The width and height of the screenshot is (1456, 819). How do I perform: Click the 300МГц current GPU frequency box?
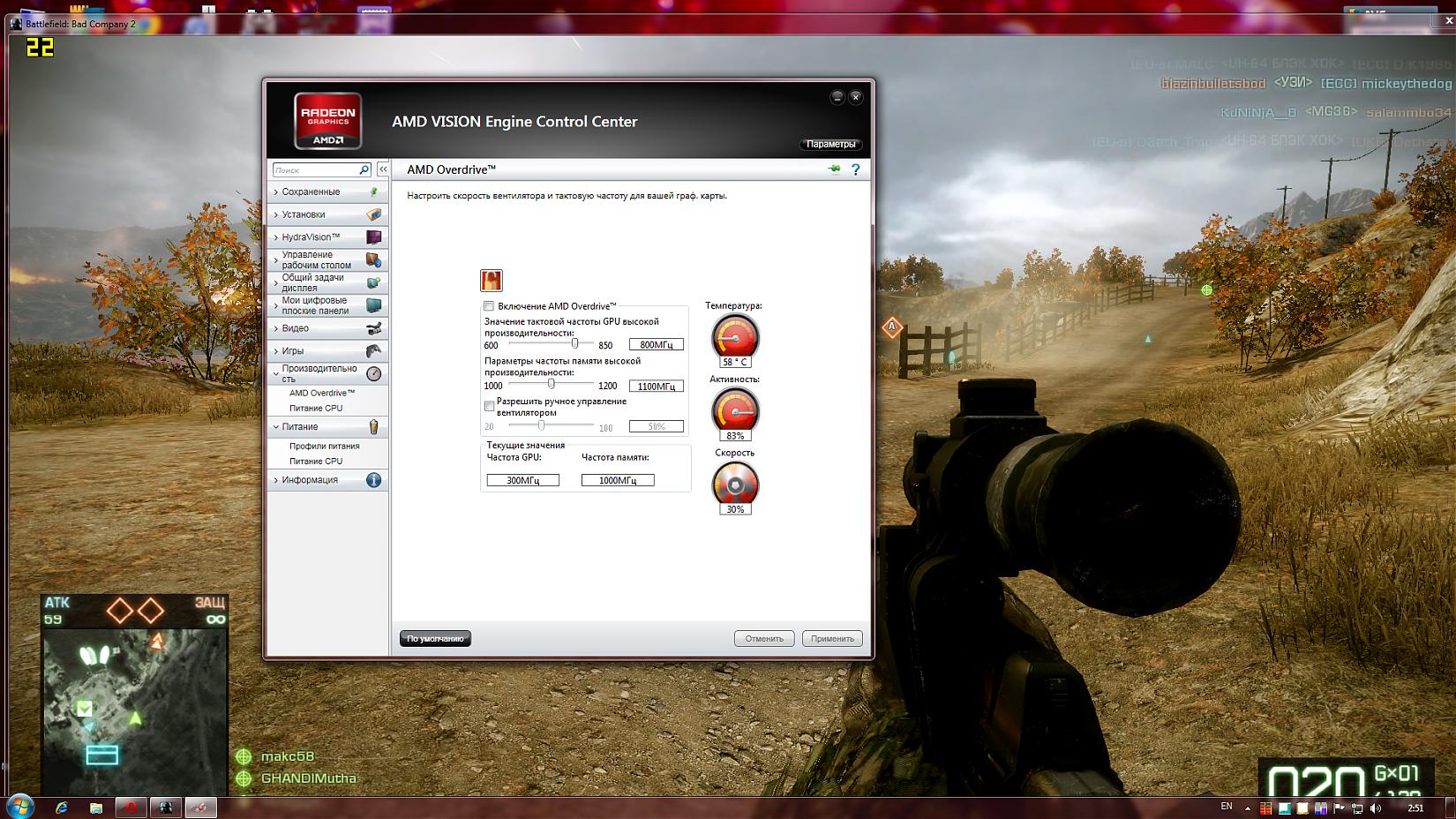pos(523,480)
